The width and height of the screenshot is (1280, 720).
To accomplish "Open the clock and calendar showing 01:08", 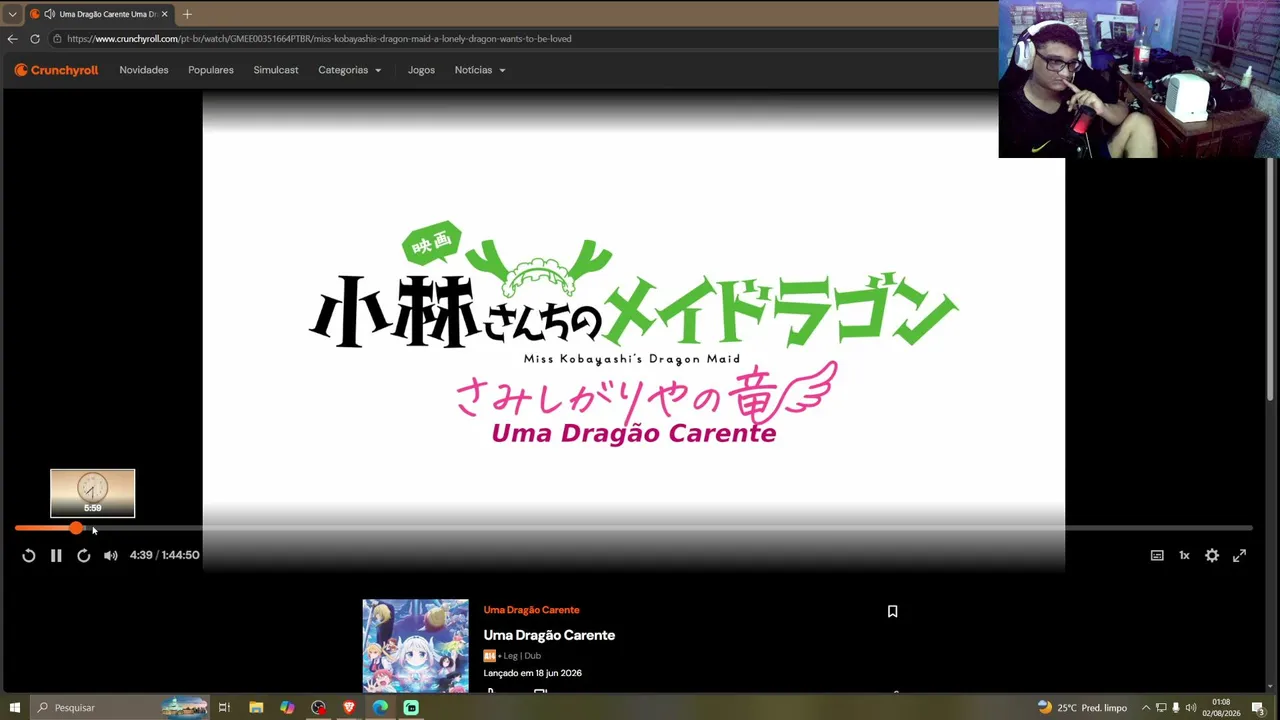I will (x=1221, y=707).
